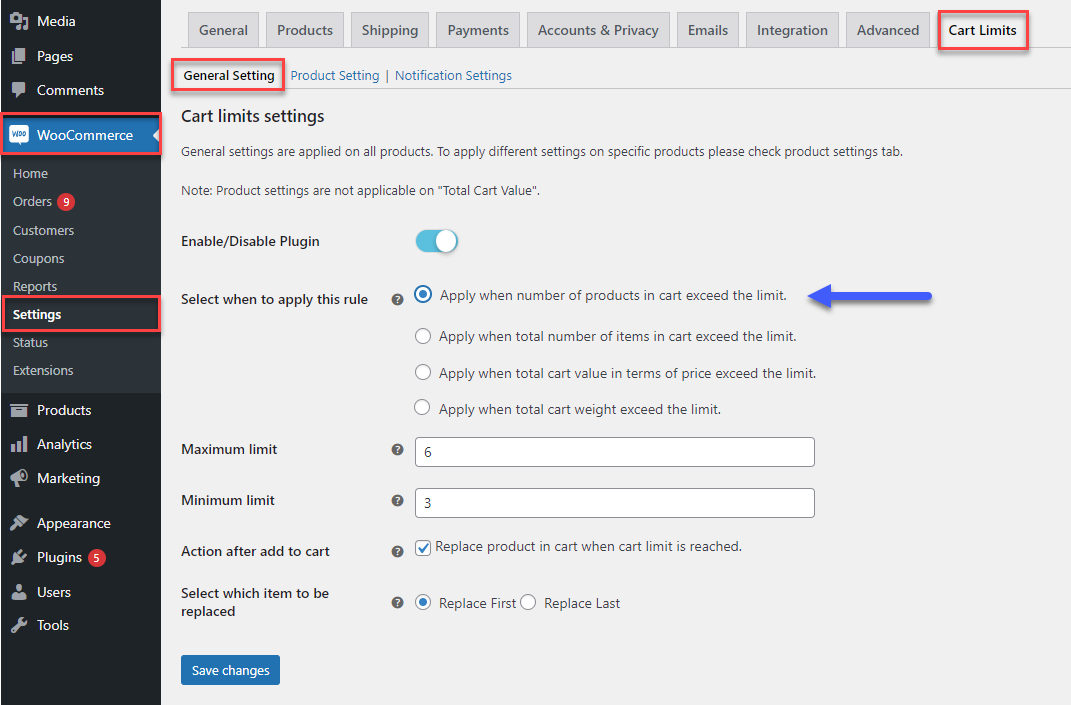Click the Appearance paintbrush icon
Screen dimensions: 1071x705
pos(19,523)
